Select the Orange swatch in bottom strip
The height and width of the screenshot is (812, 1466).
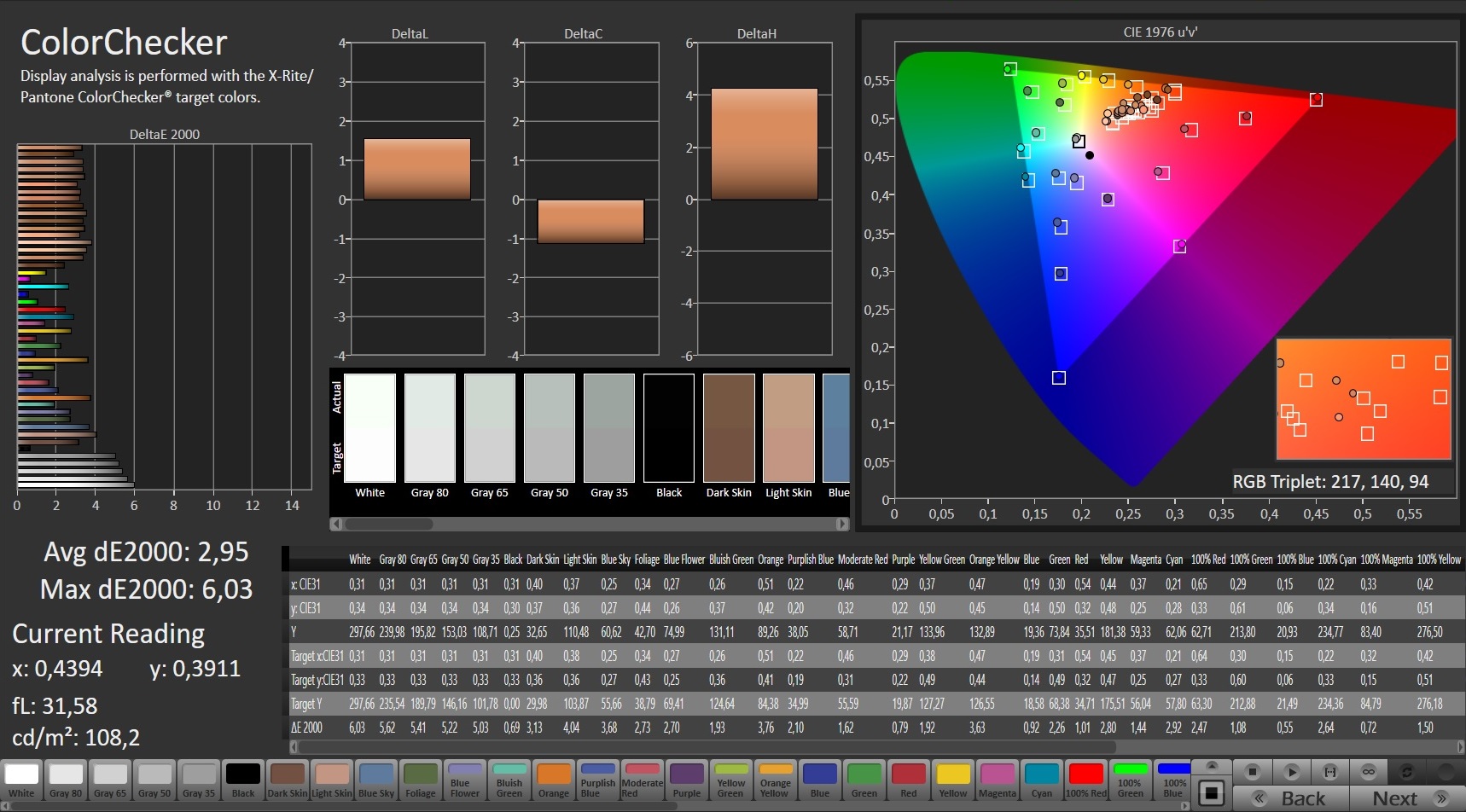coord(554,780)
